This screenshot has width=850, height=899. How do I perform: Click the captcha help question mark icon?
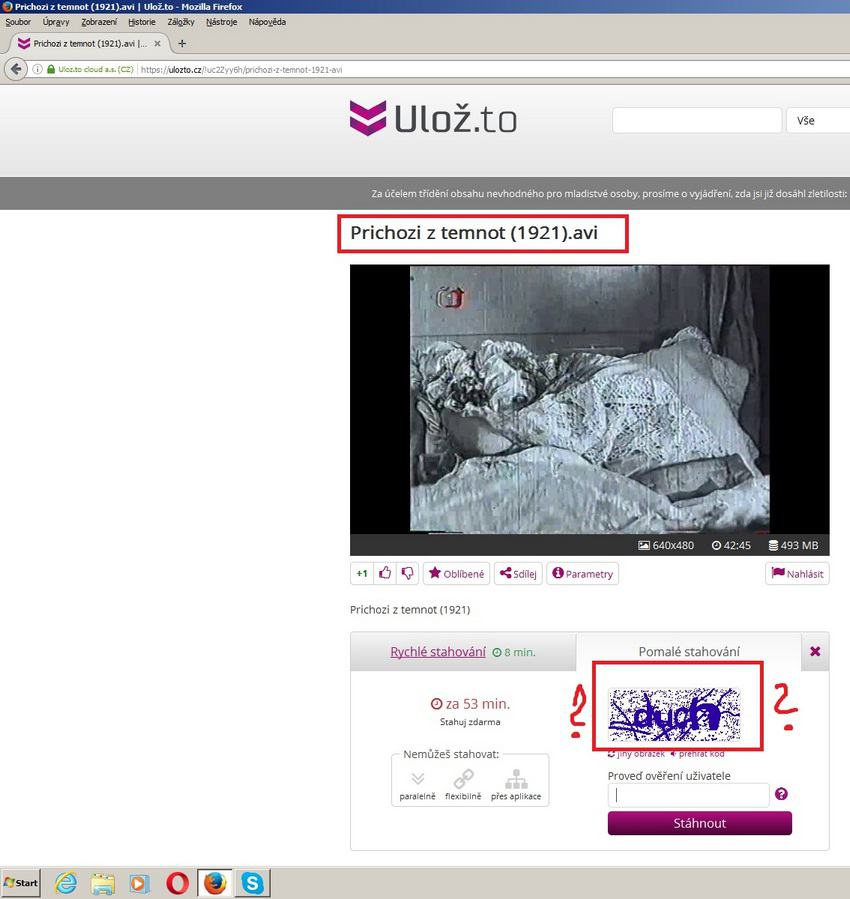[x=781, y=794]
